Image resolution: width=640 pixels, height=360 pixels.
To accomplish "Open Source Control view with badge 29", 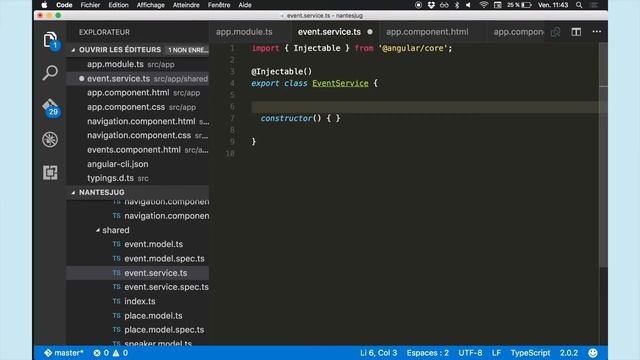I will pos(51,107).
